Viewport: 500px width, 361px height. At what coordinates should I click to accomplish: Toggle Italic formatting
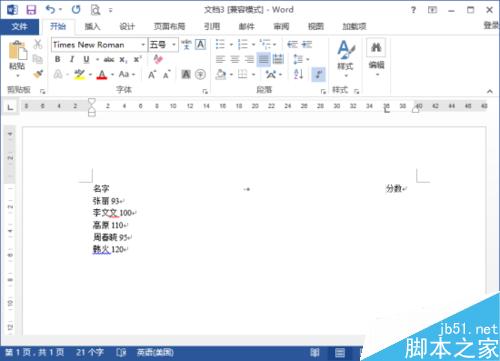(x=72, y=59)
